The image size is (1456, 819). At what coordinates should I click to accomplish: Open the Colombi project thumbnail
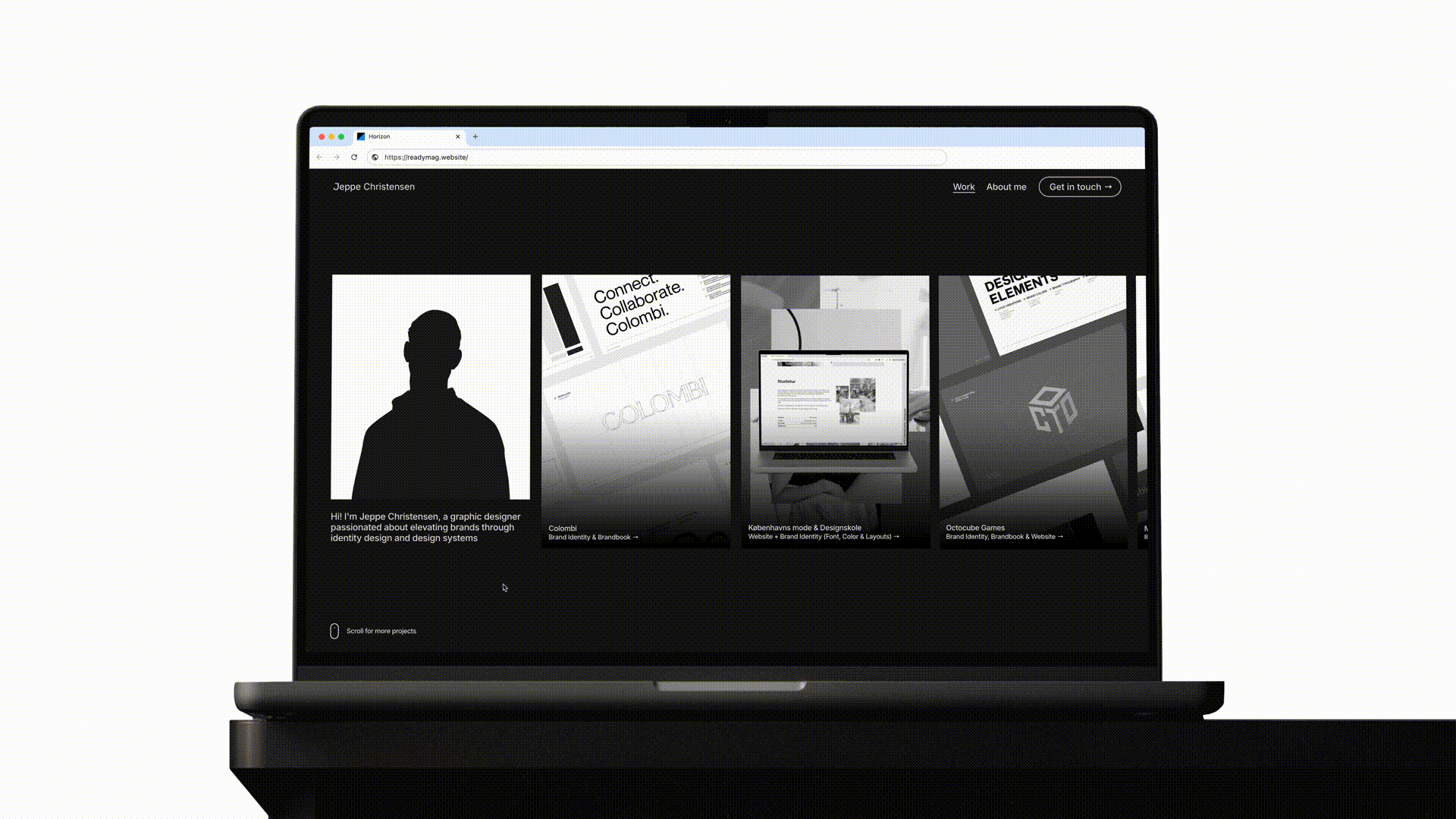[635, 394]
